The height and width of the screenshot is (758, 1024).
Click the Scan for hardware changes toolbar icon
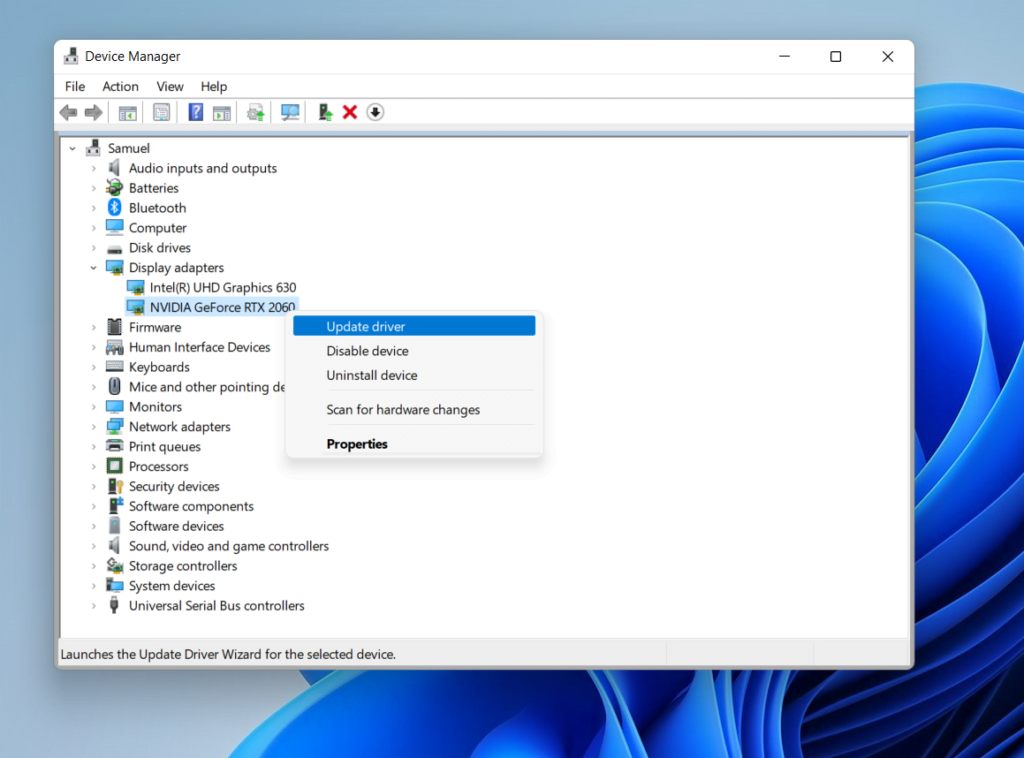pos(289,111)
